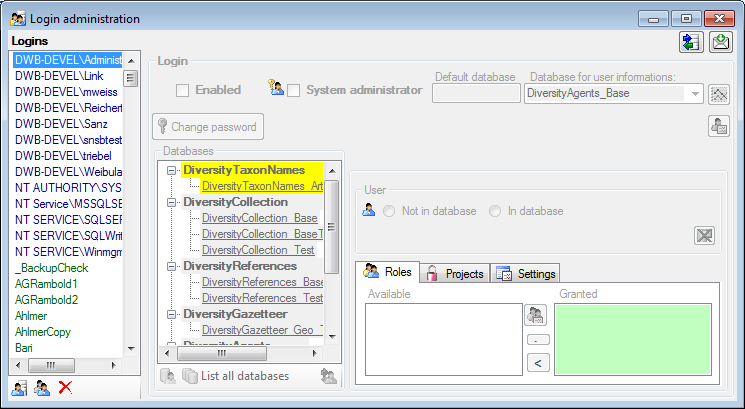Screen dimensions: 745x409
Task: Click the green Granted roles list area
Action: [632, 340]
